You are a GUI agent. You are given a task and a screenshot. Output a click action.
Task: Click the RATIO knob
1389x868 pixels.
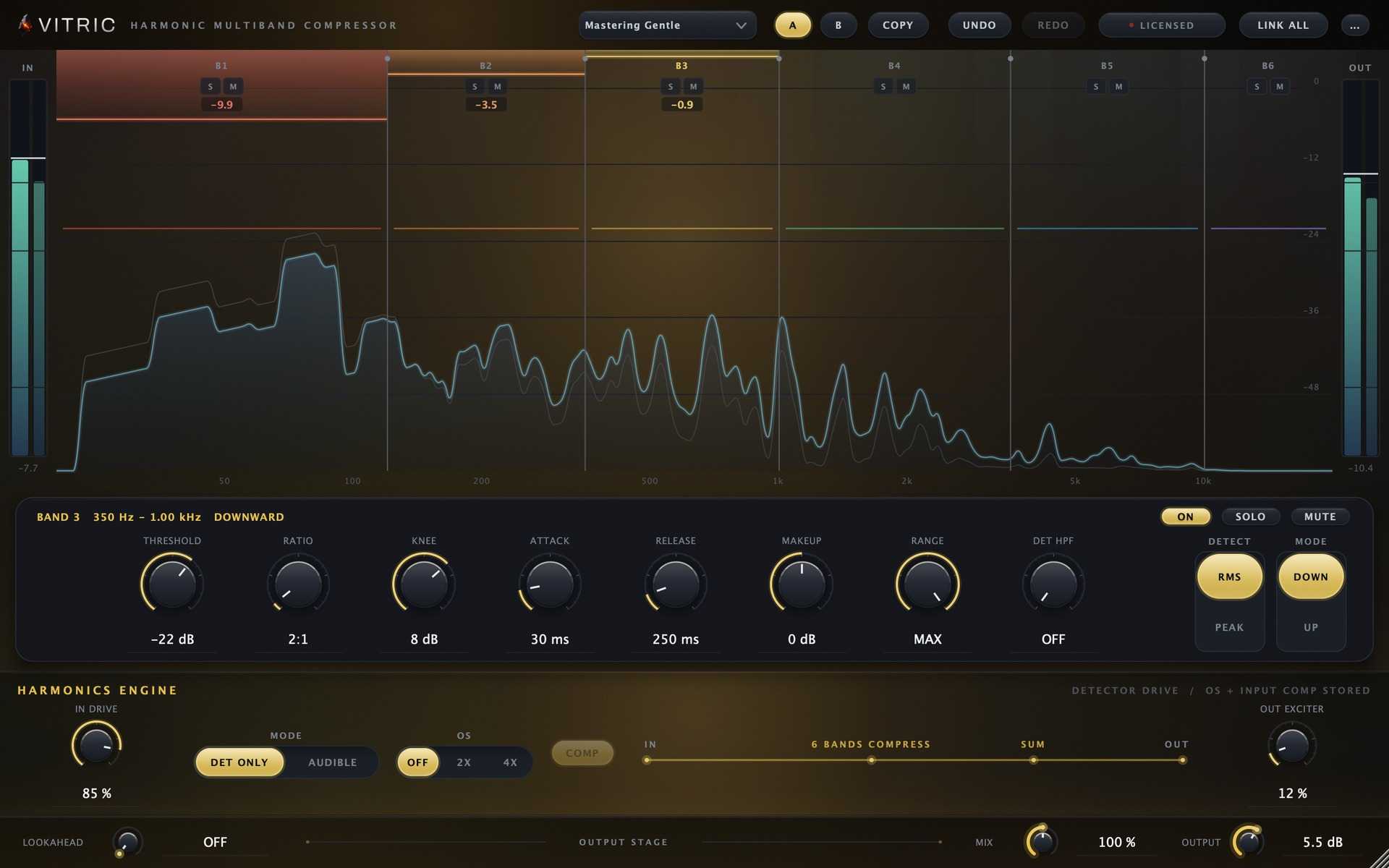click(298, 584)
